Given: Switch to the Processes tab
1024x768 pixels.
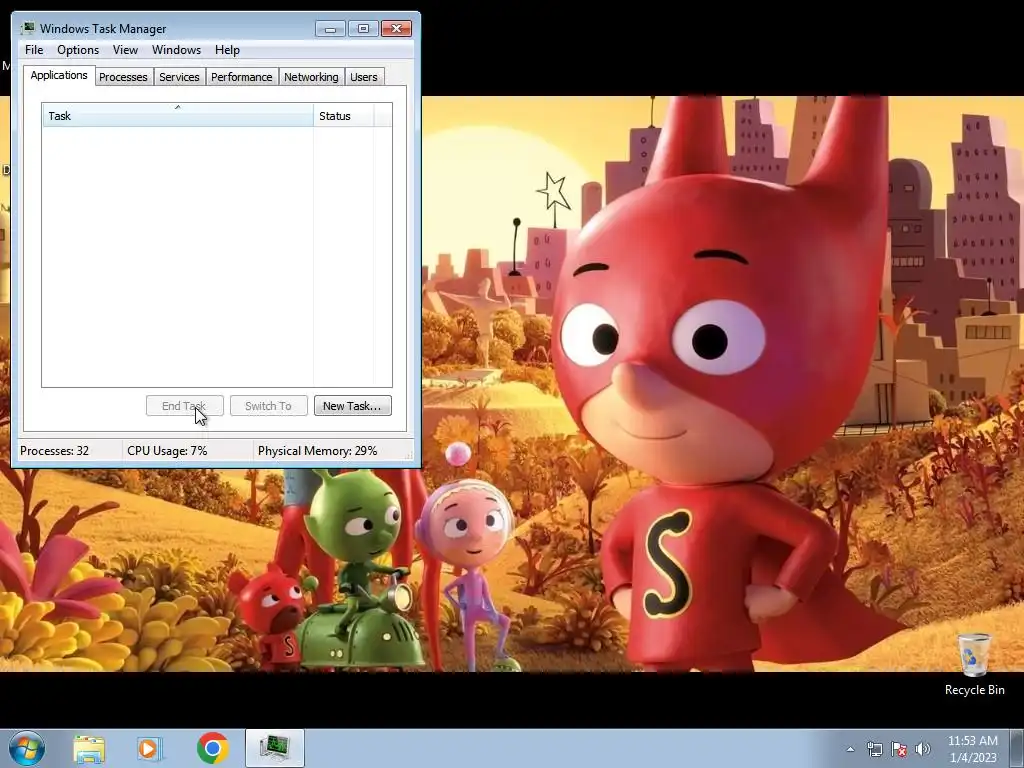Looking at the screenshot, I should 123,77.
